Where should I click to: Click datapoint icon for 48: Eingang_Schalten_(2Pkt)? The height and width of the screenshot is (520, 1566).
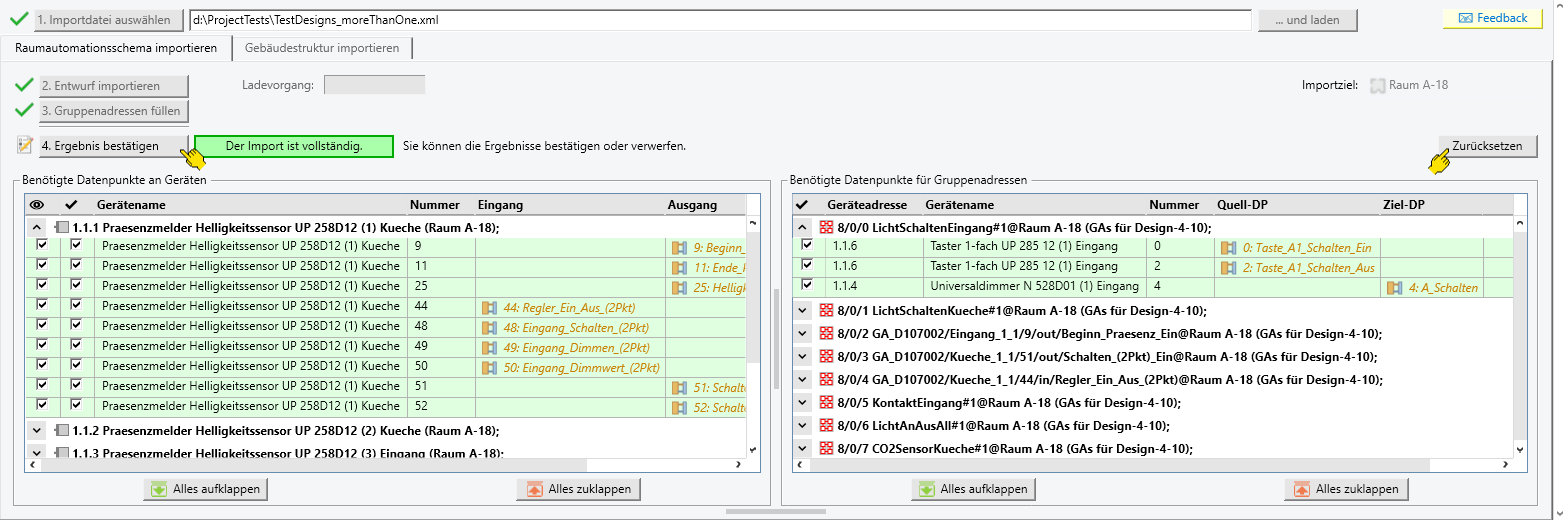point(489,327)
